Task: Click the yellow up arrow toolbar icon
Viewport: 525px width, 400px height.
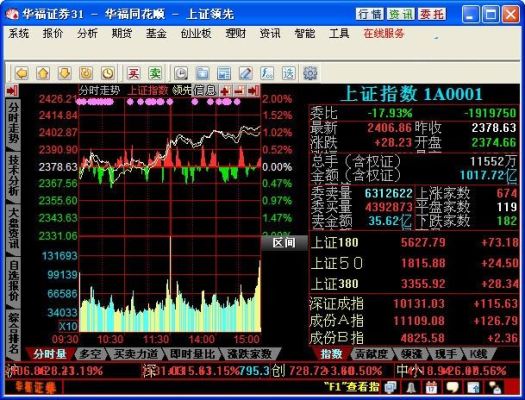Action: click(x=43, y=73)
